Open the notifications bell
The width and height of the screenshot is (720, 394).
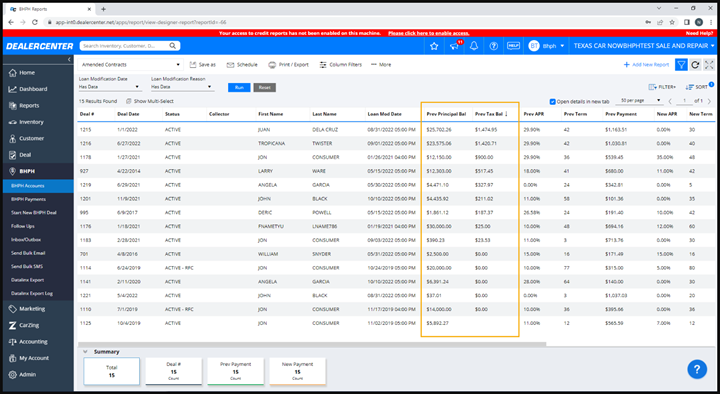click(474, 46)
